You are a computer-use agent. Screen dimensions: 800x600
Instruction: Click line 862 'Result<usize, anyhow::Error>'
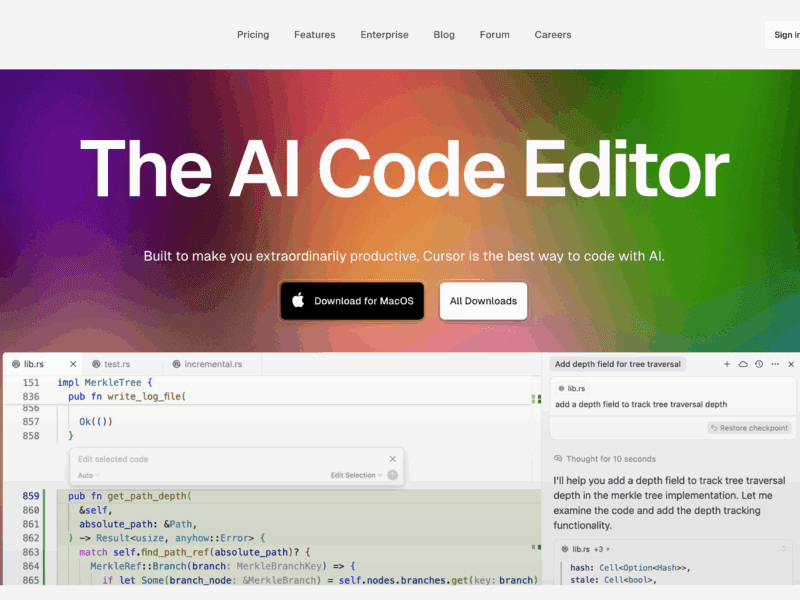click(x=175, y=538)
